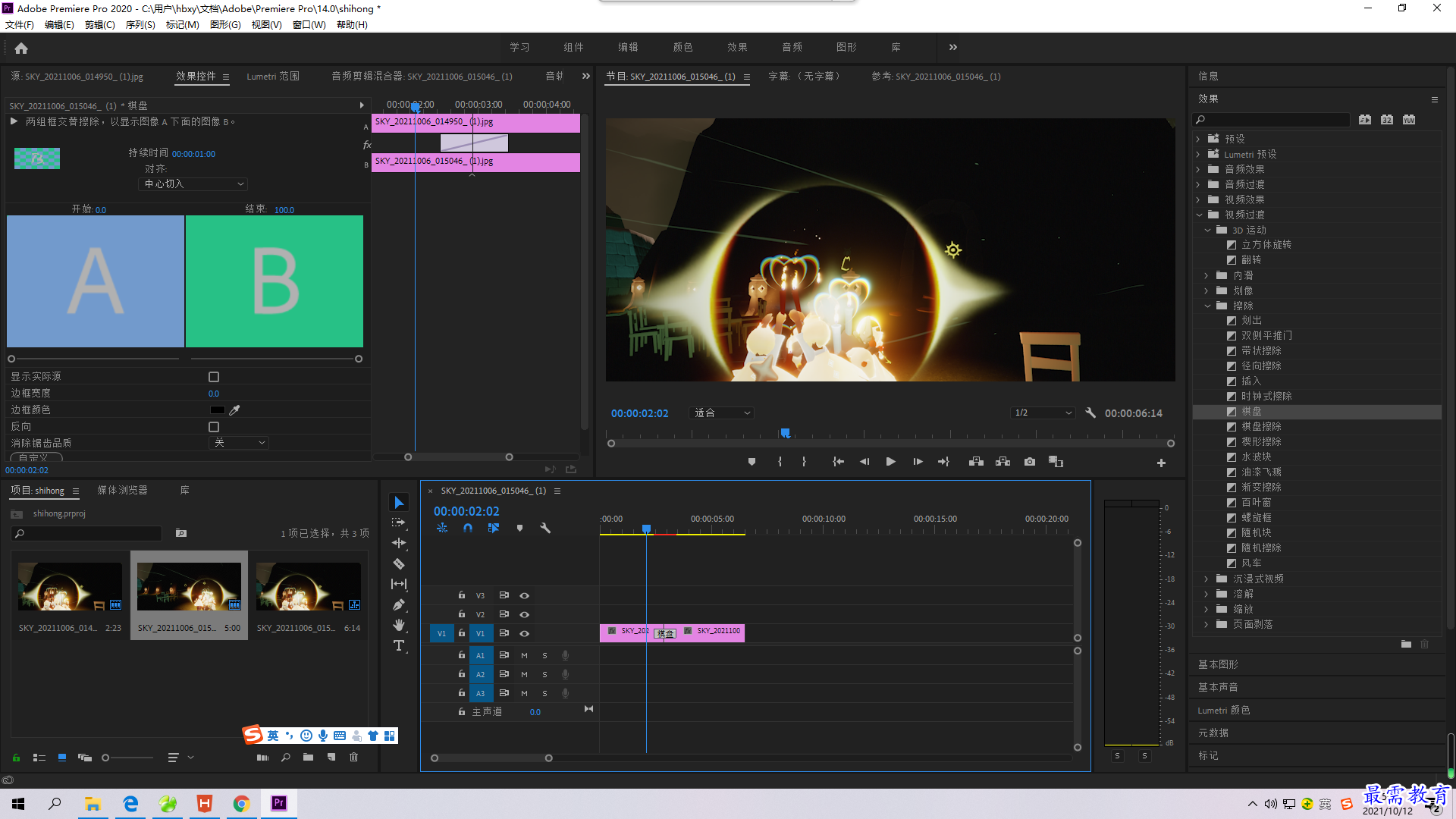The height and width of the screenshot is (819, 1456).
Task: Select the Track Select Forward tool
Action: coord(399,523)
